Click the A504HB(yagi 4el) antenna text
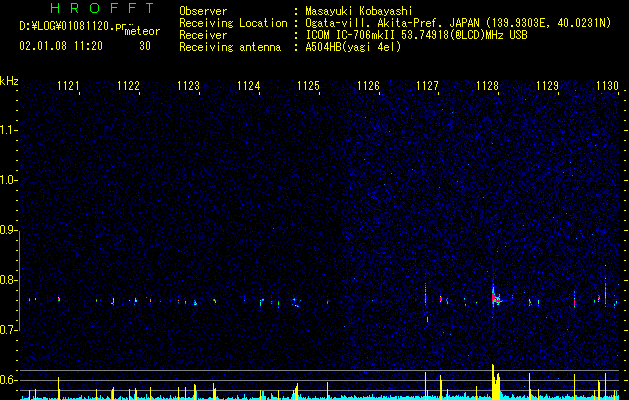 click(x=353, y=47)
